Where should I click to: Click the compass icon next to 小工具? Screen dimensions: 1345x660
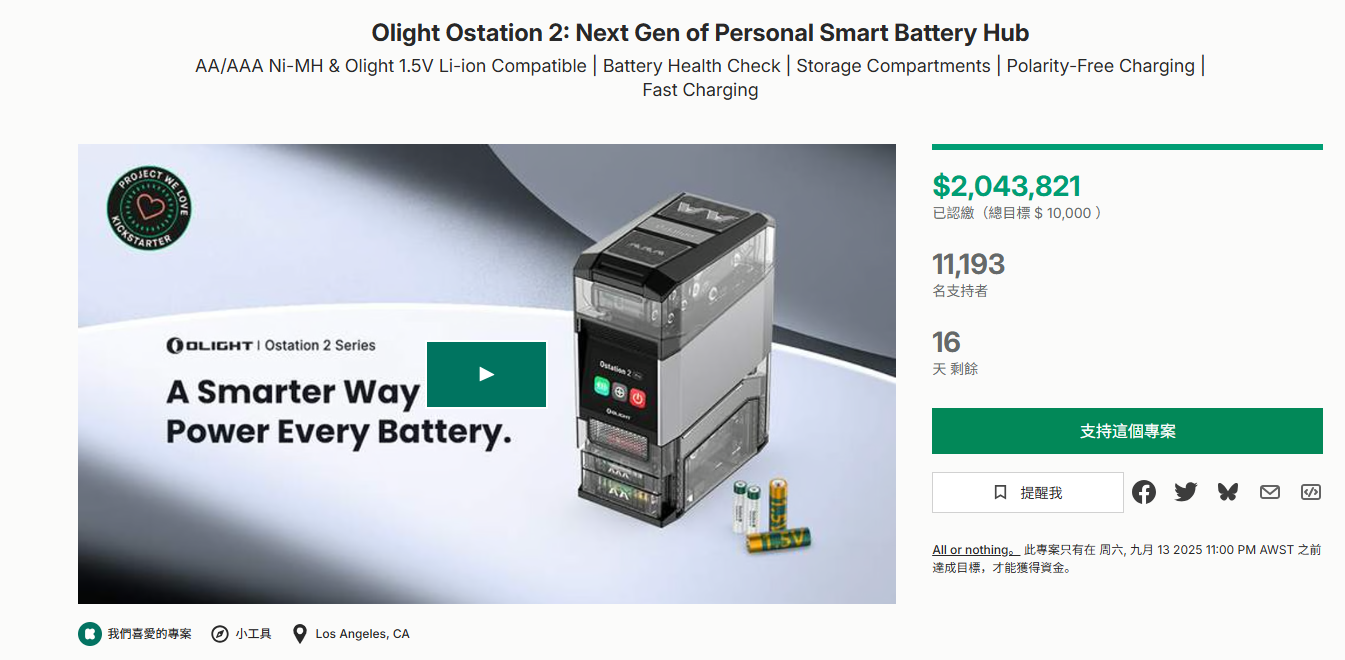tap(220, 634)
